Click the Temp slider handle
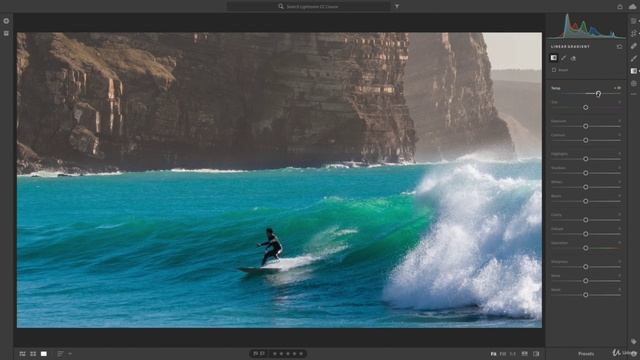This screenshot has height=360, width=640. click(x=598, y=94)
